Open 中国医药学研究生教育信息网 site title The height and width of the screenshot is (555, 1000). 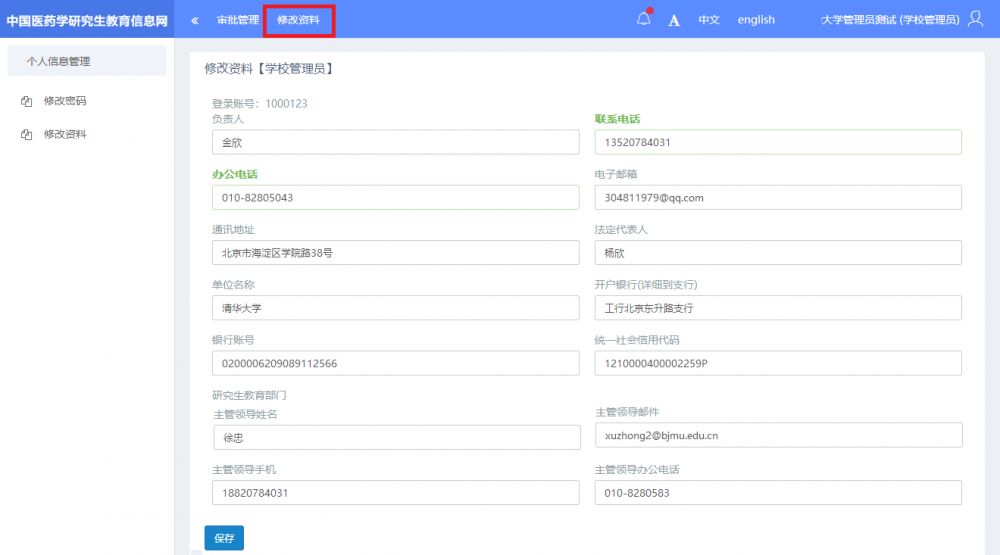87,20
